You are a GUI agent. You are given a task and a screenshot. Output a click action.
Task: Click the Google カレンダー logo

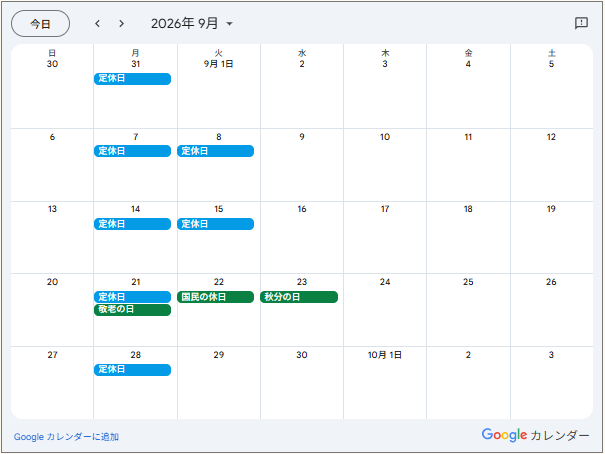536,435
